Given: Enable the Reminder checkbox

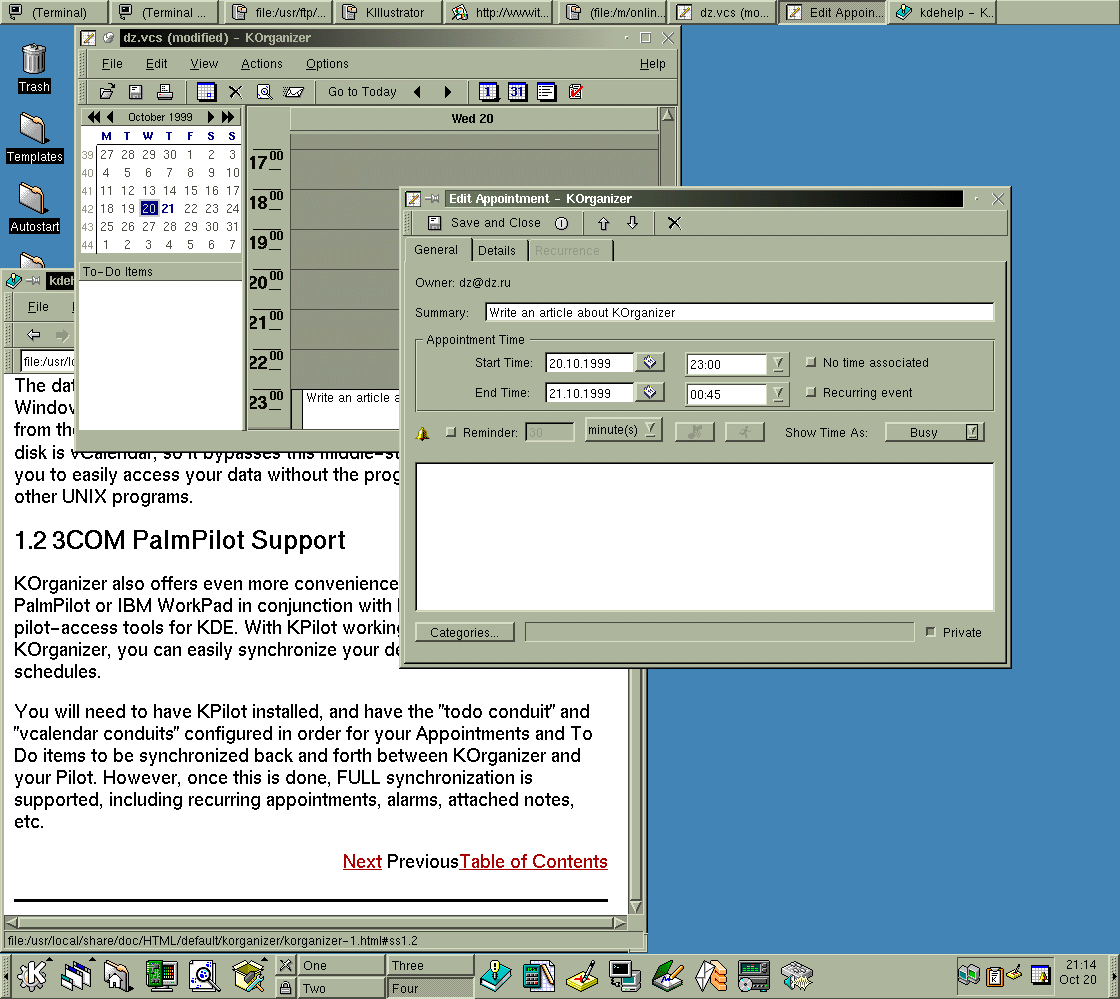Looking at the screenshot, I should pos(451,432).
